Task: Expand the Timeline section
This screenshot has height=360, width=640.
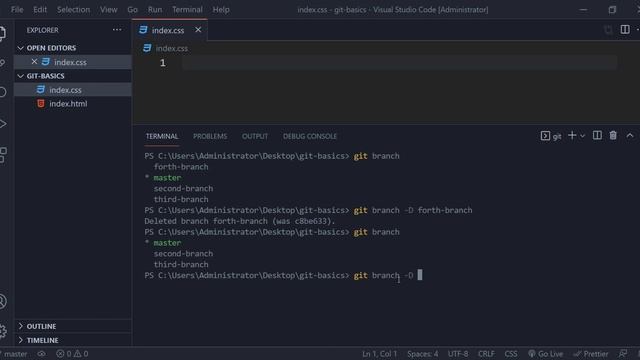Action: (21, 340)
